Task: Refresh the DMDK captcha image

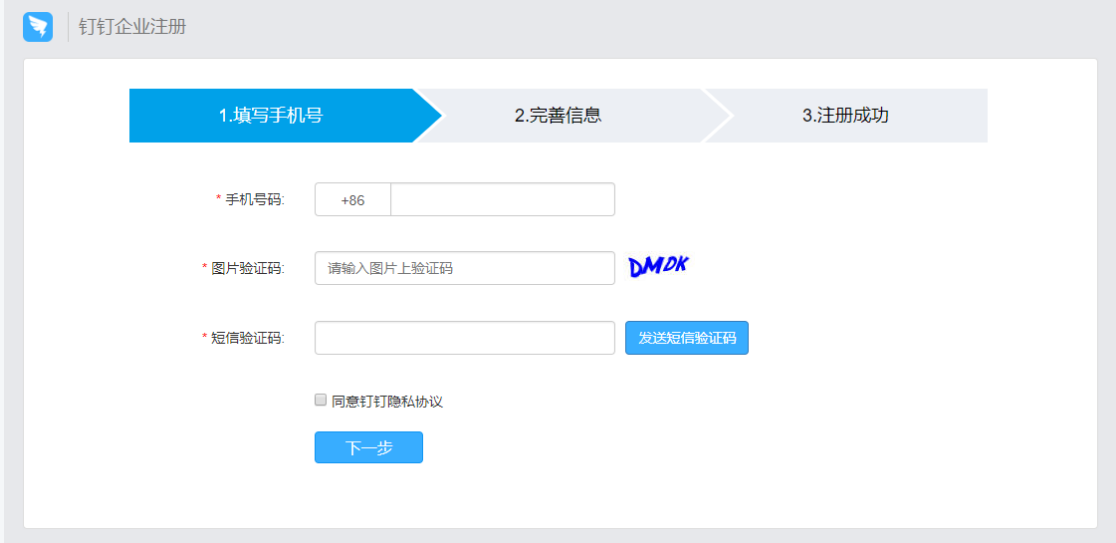Action: pos(659,266)
